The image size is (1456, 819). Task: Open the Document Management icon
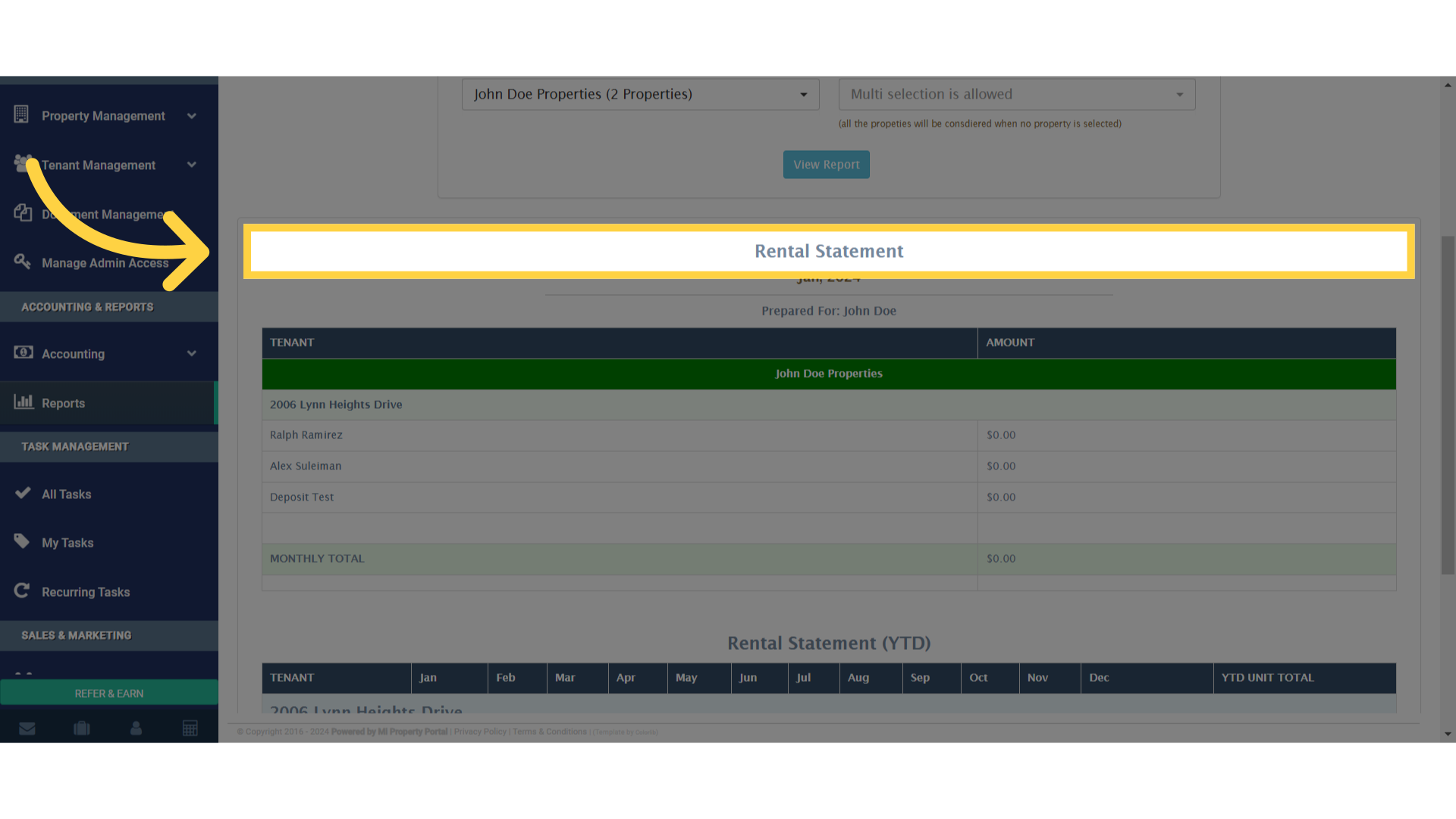(23, 213)
